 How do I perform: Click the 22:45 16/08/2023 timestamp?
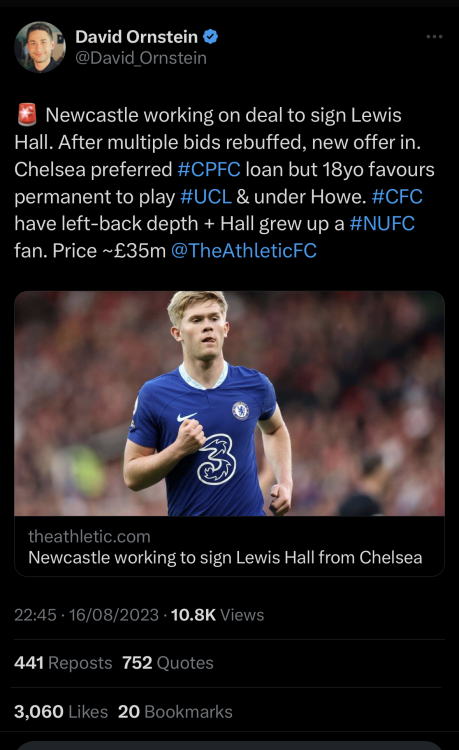(86, 615)
